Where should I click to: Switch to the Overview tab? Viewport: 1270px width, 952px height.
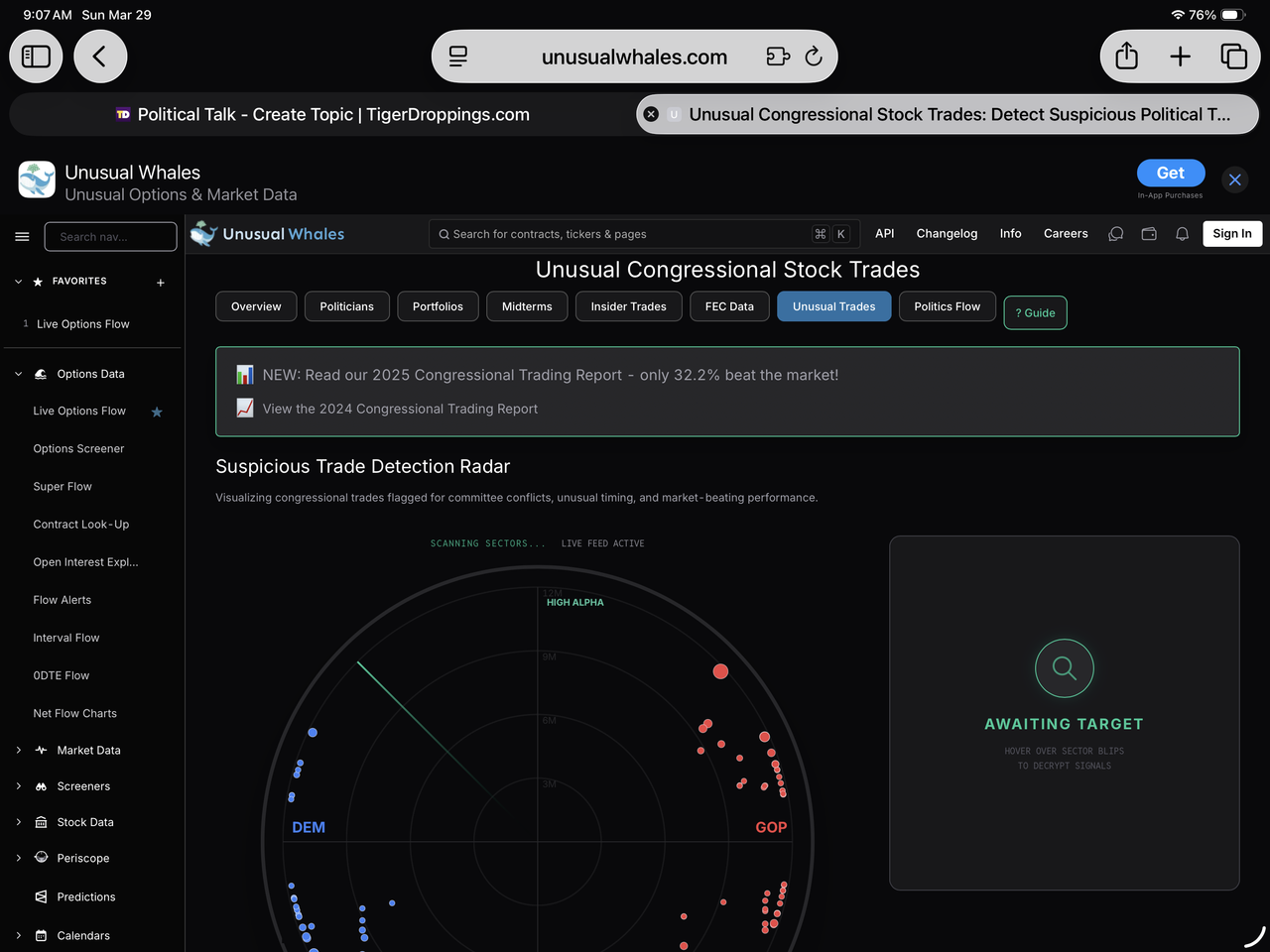point(256,306)
